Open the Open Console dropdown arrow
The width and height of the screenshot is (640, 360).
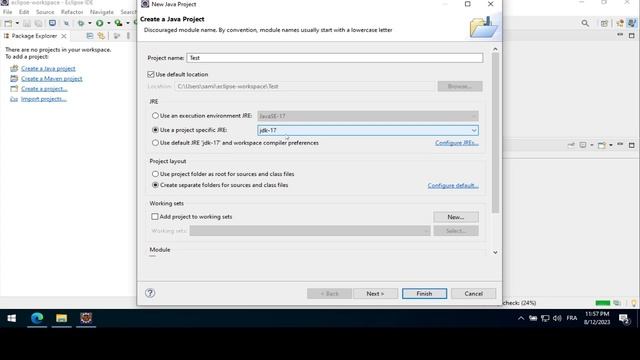(x=611, y=145)
